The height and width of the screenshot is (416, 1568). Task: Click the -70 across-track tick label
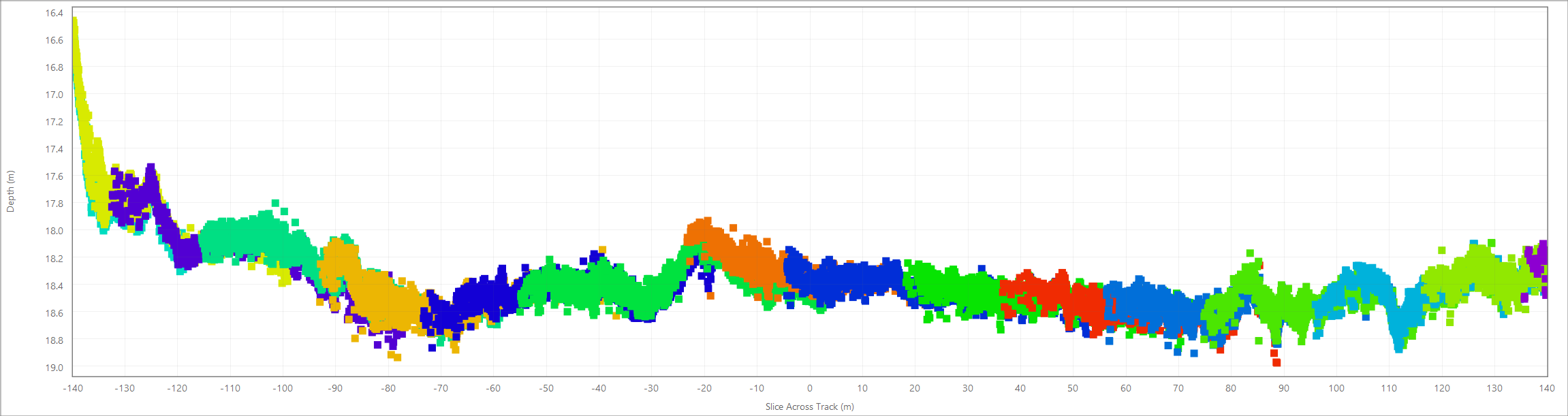pos(441,388)
